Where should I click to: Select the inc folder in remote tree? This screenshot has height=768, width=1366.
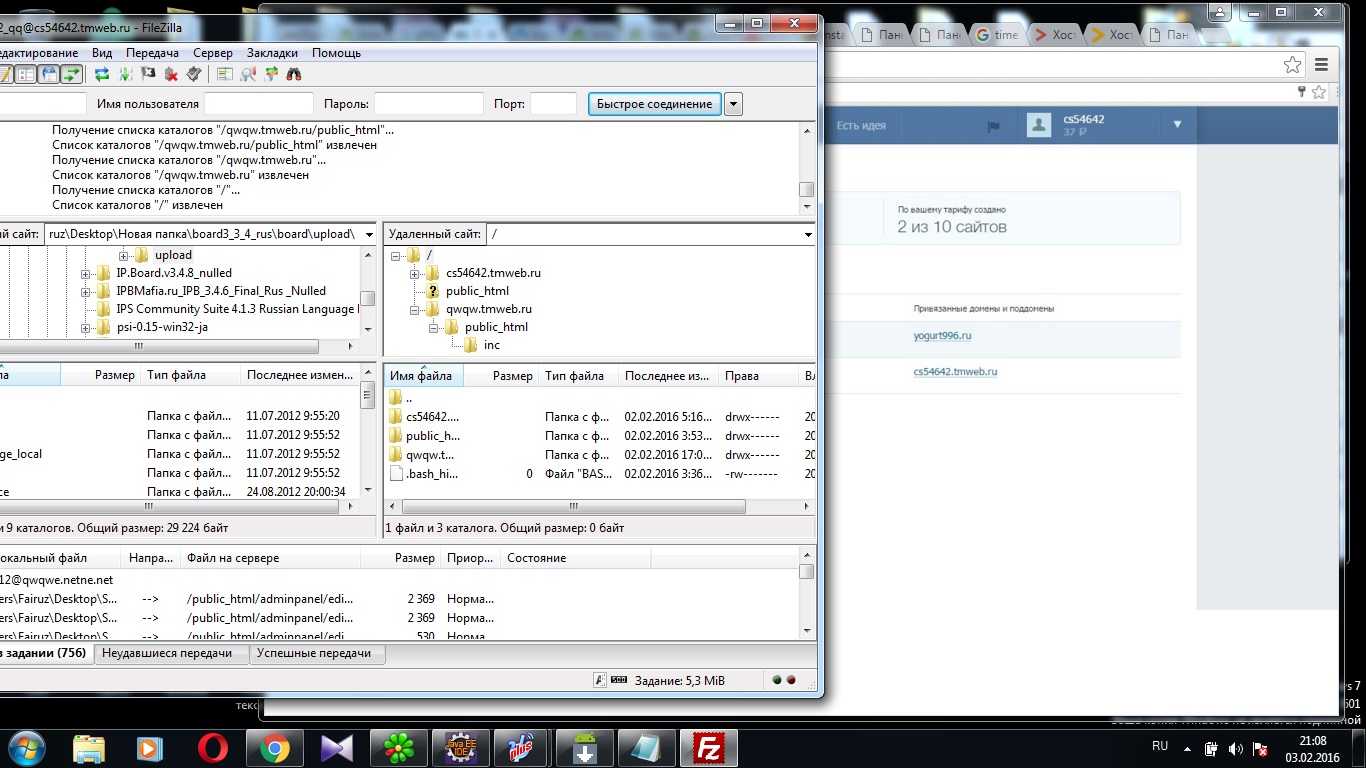491,345
